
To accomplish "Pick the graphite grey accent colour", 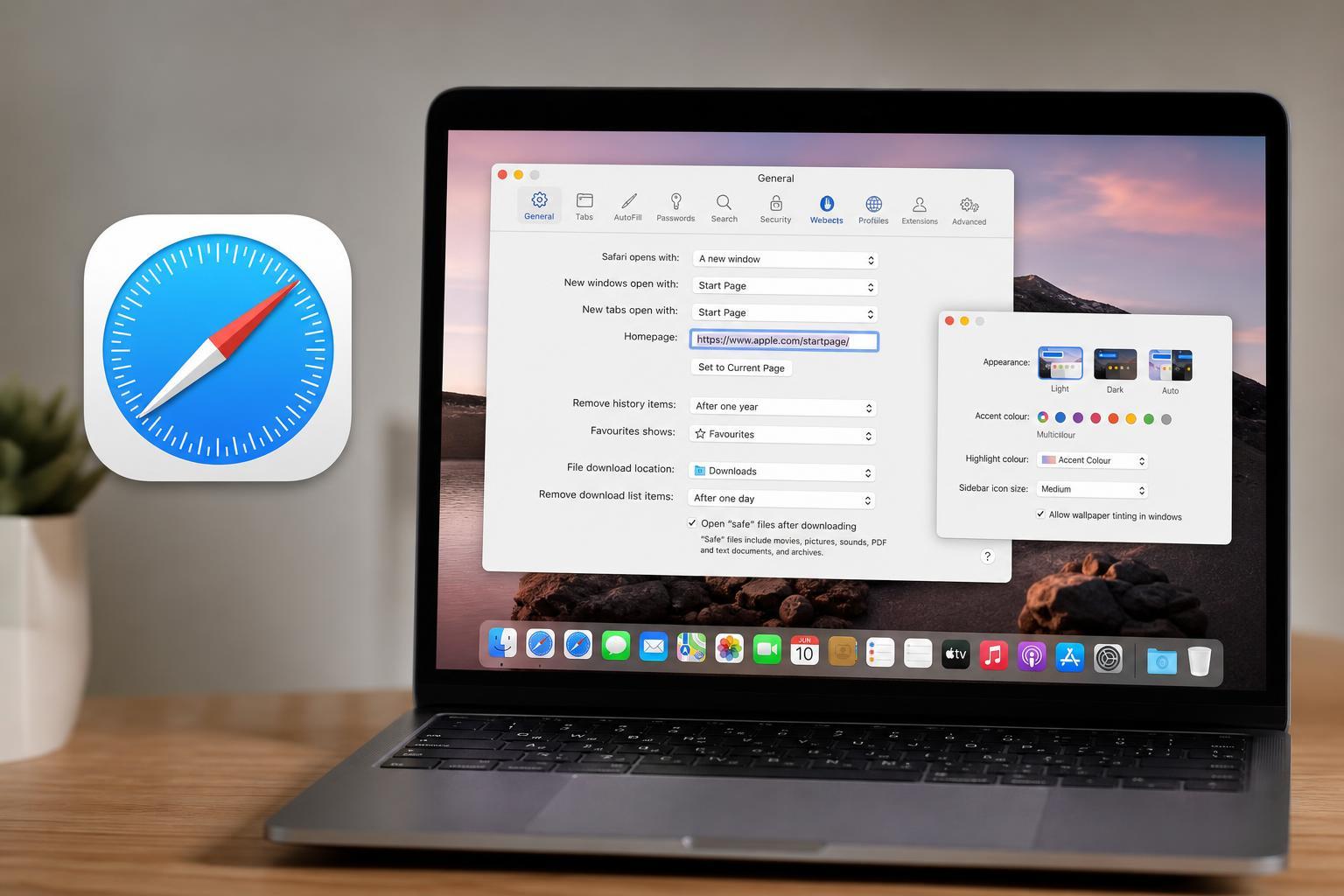I will point(1166,419).
